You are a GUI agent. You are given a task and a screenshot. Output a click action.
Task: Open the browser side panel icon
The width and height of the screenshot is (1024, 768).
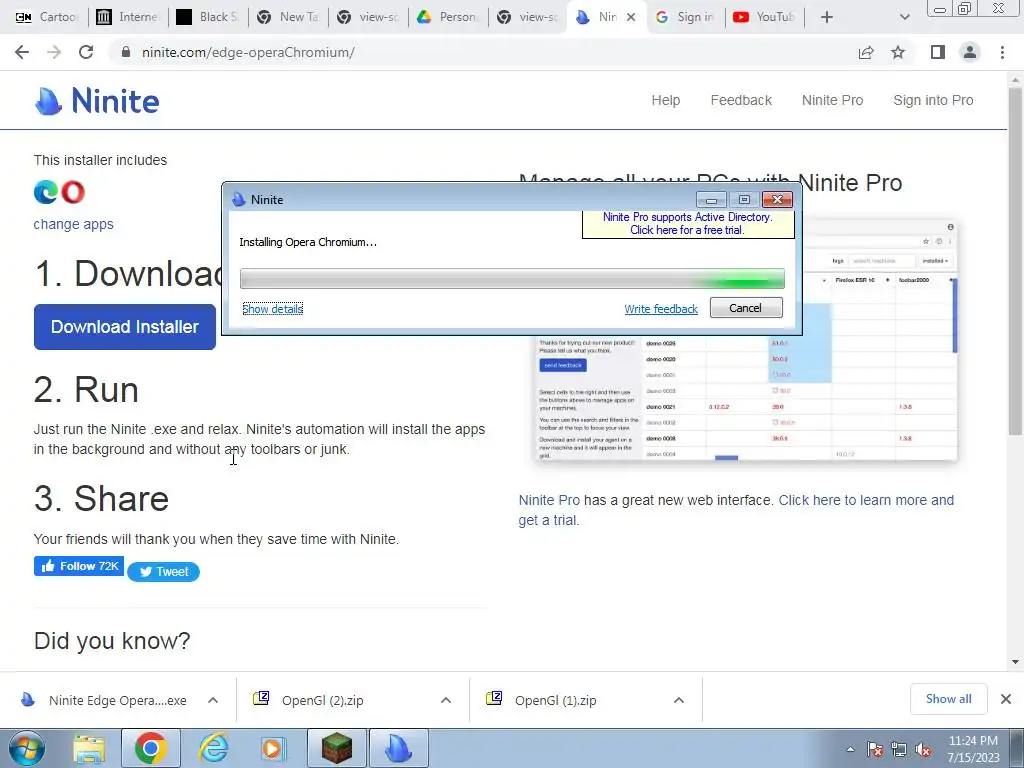click(938, 52)
